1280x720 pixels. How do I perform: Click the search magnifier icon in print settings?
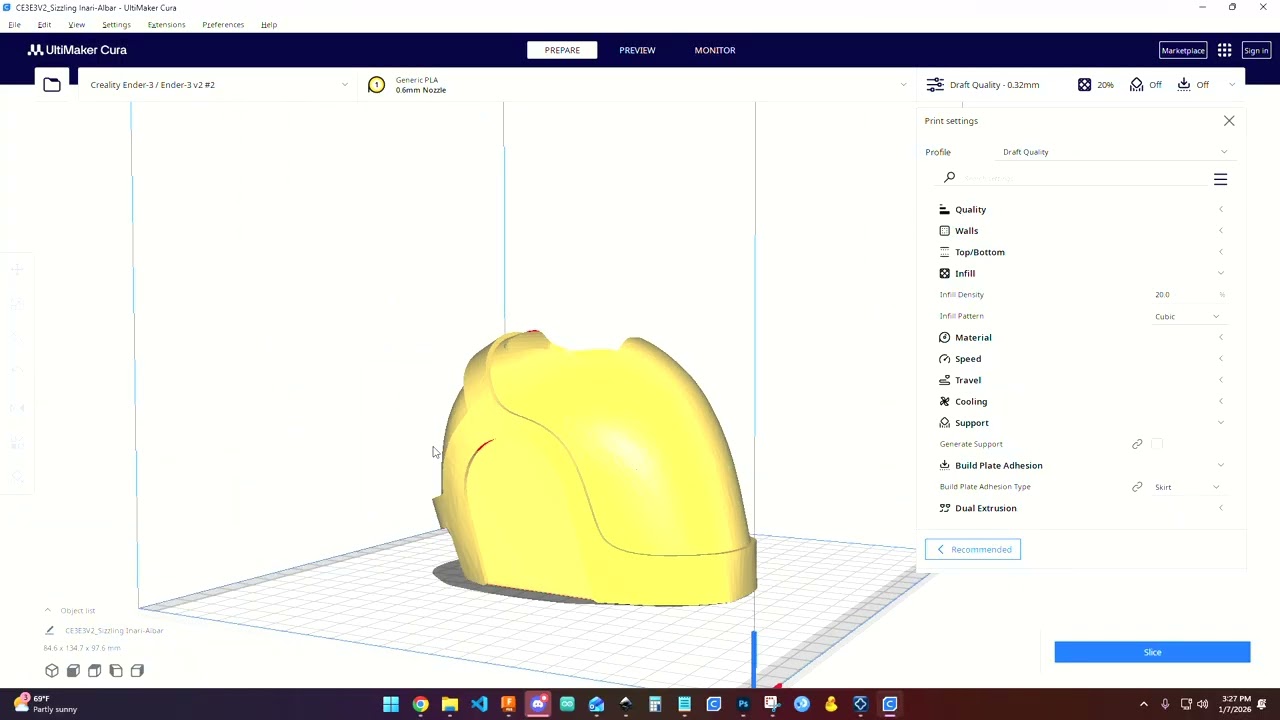click(950, 178)
